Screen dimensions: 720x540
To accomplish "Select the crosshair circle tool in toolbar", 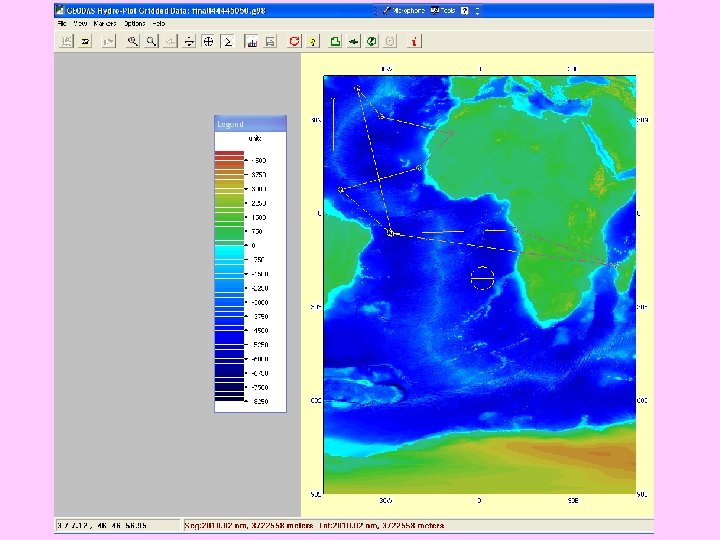I will (208, 42).
